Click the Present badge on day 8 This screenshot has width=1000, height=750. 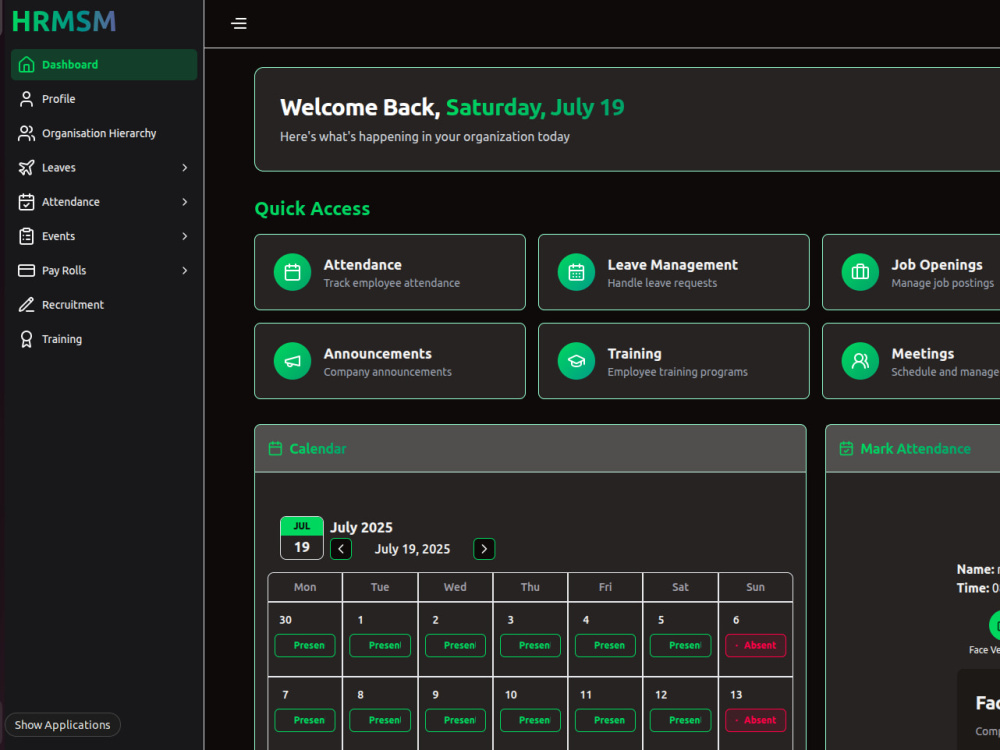[x=380, y=720]
